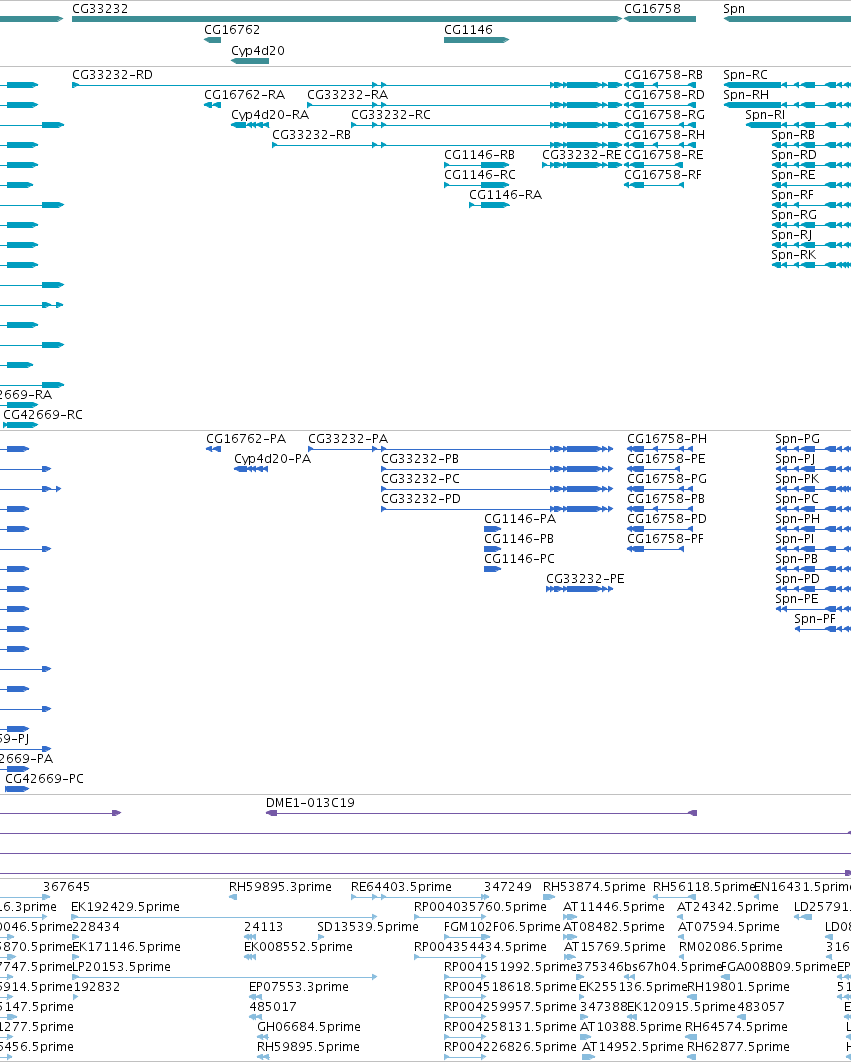The width and height of the screenshot is (851, 1062).
Task: Click EST SD13539.5prime
Action: (x=368, y=927)
